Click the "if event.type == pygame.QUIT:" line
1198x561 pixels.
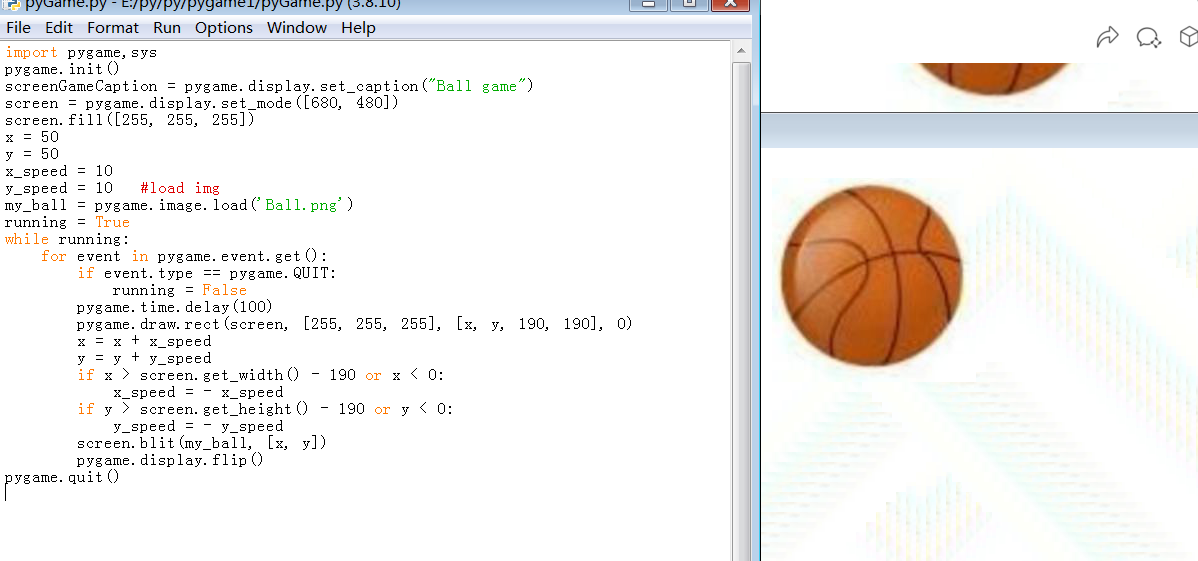206,273
